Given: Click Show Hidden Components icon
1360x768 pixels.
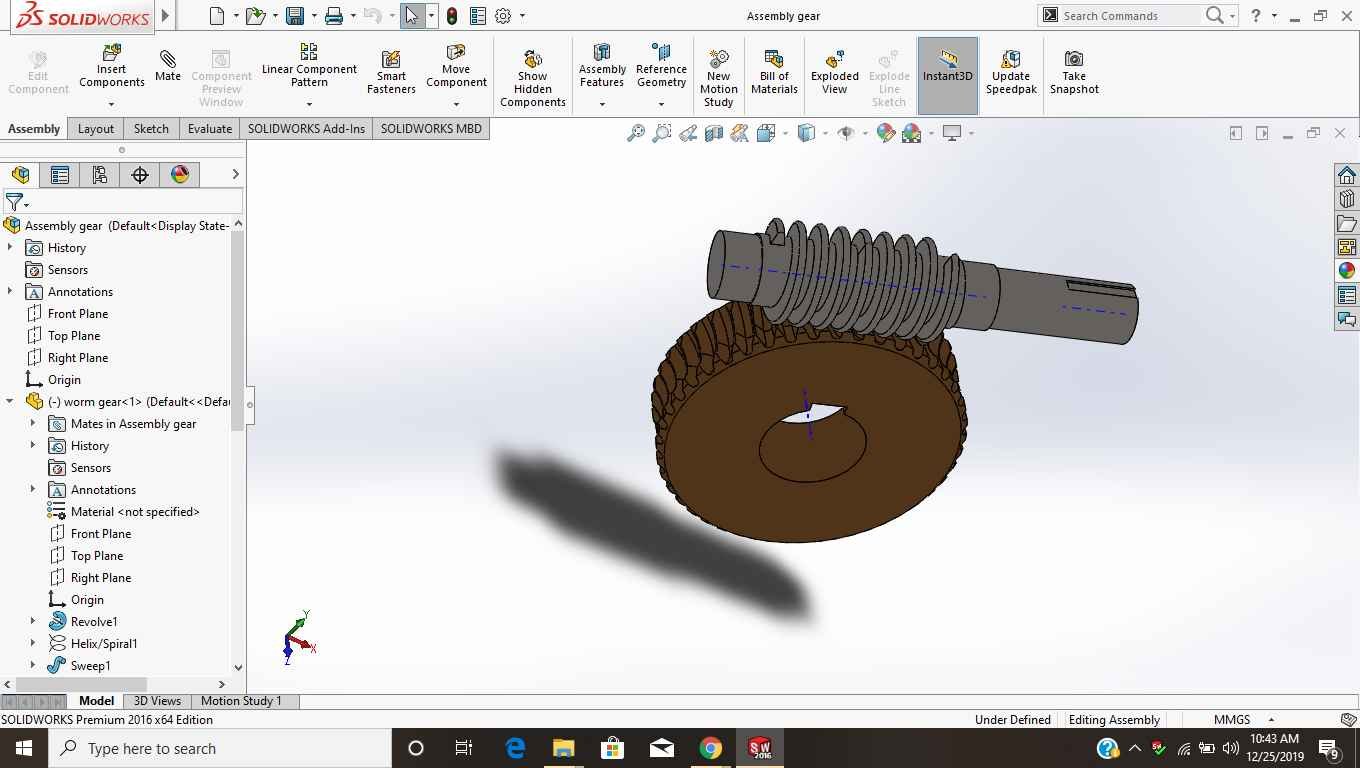Looking at the screenshot, I should (533, 59).
